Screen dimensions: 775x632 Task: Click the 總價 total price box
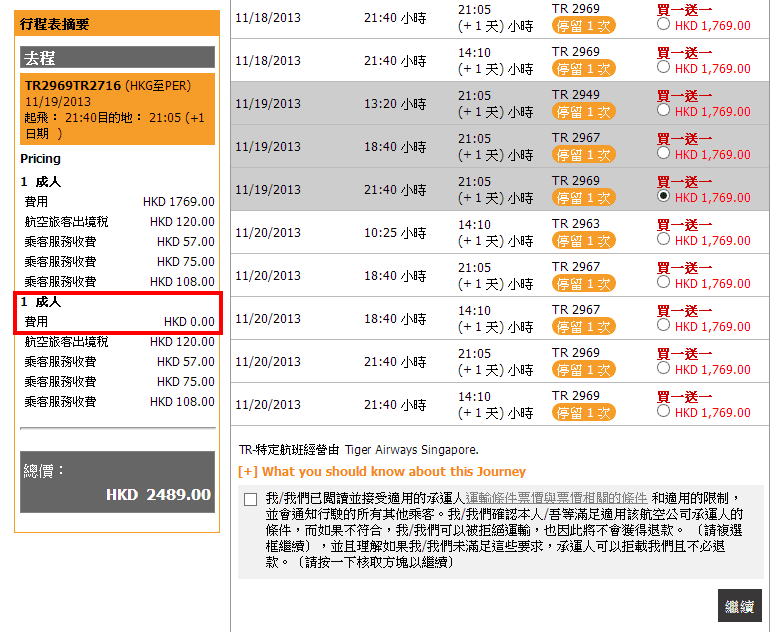(117, 481)
